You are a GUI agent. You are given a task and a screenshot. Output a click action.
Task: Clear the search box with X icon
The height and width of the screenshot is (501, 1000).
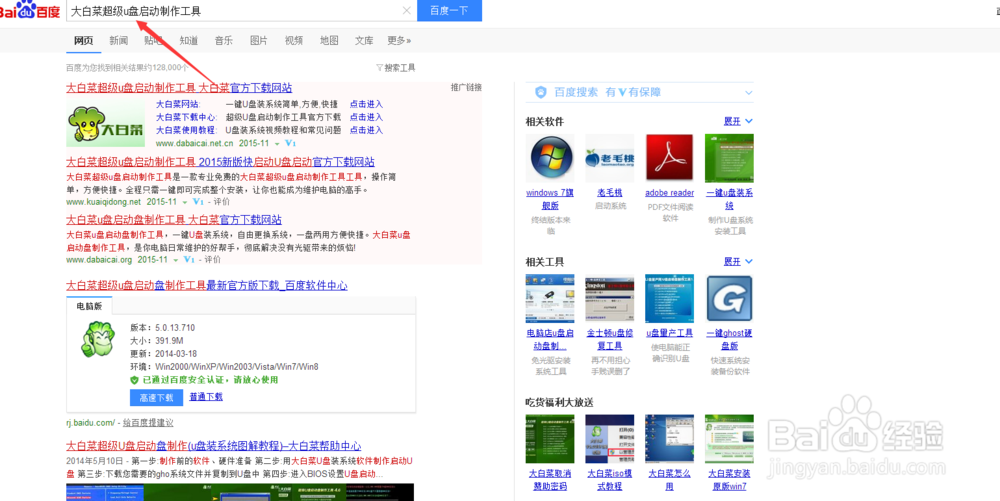(x=406, y=10)
